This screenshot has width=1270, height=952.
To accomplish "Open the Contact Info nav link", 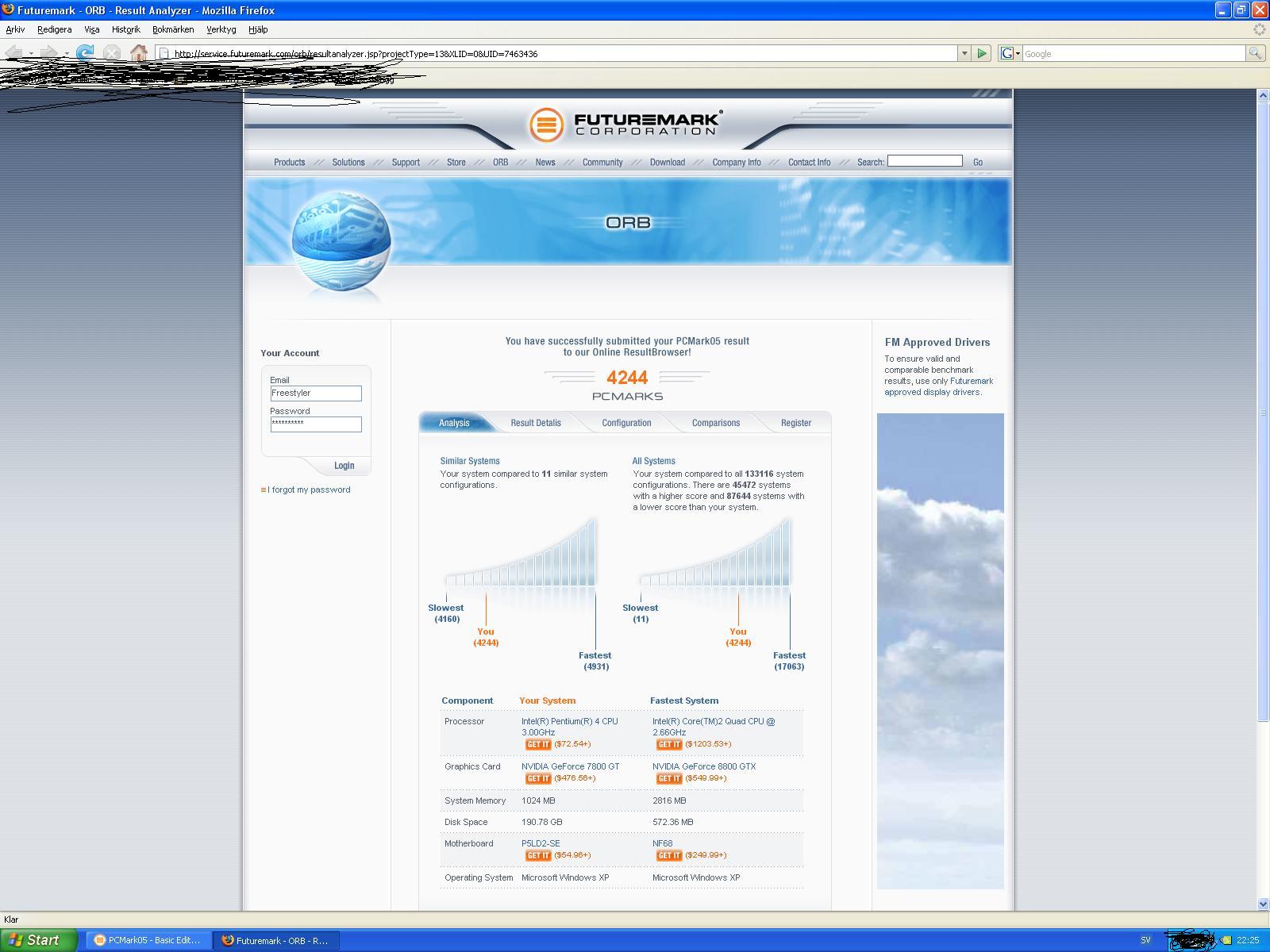I will (x=810, y=162).
